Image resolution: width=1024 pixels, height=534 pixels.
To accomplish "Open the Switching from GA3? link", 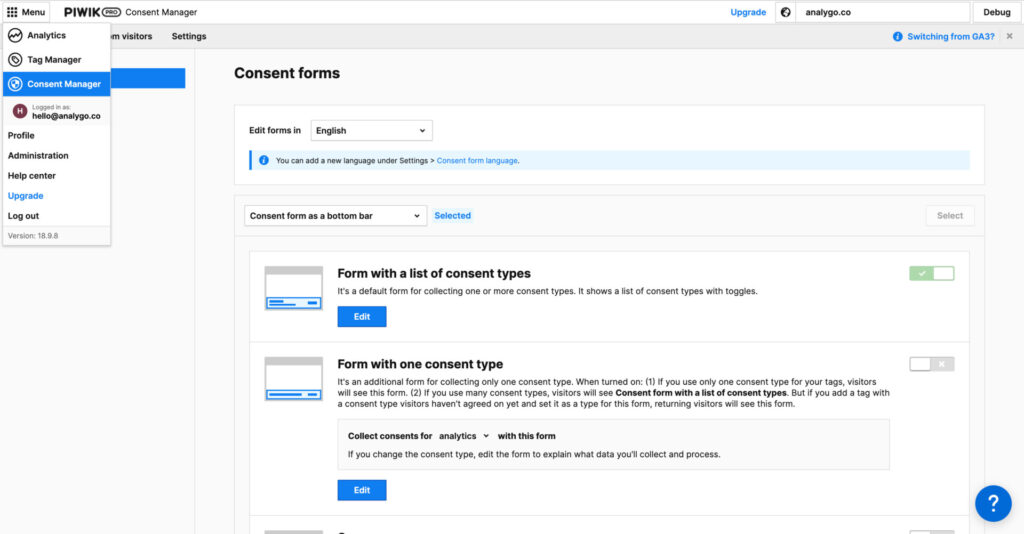I will tap(951, 37).
